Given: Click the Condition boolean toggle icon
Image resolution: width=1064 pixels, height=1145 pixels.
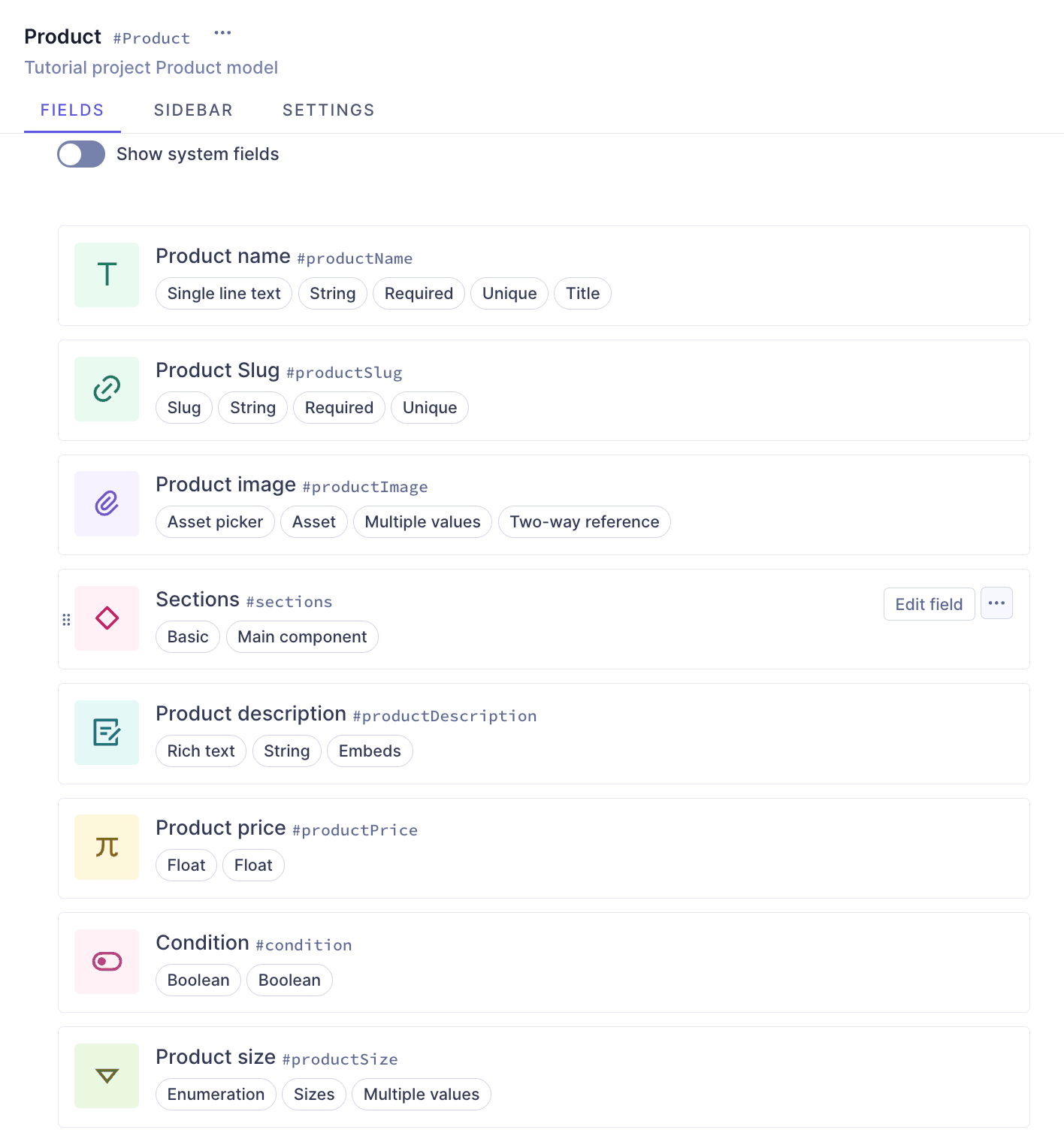Looking at the screenshot, I should point(107,962).
